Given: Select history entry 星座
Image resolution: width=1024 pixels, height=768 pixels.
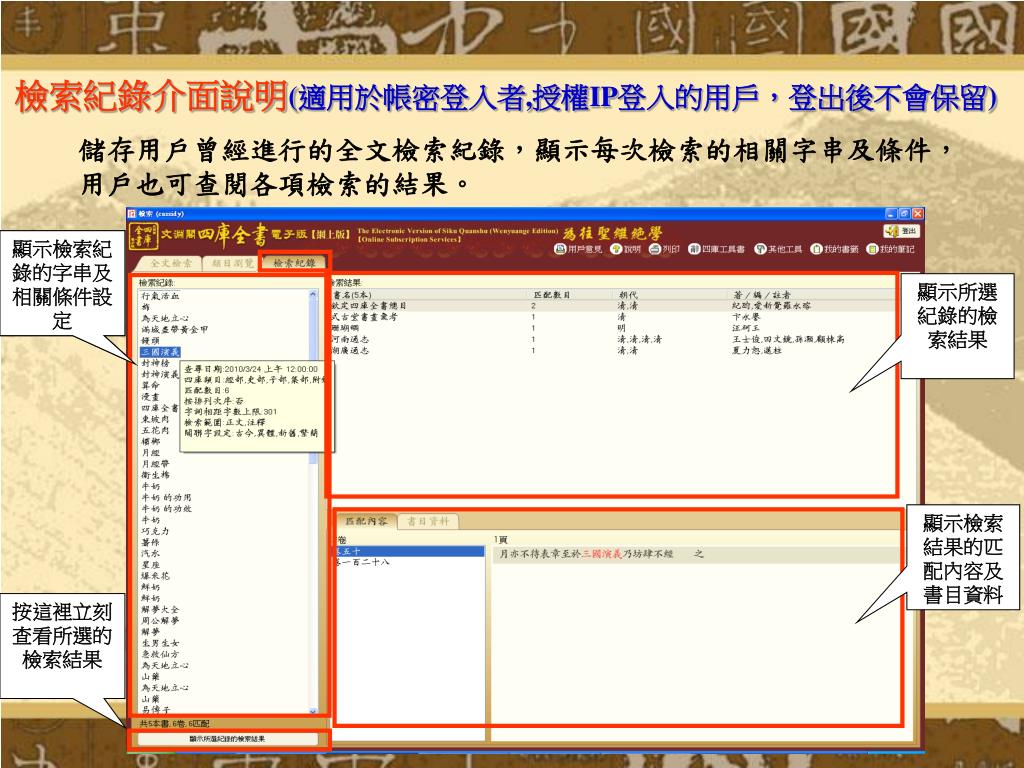Looking at the screenshot, I should [150, 564].
